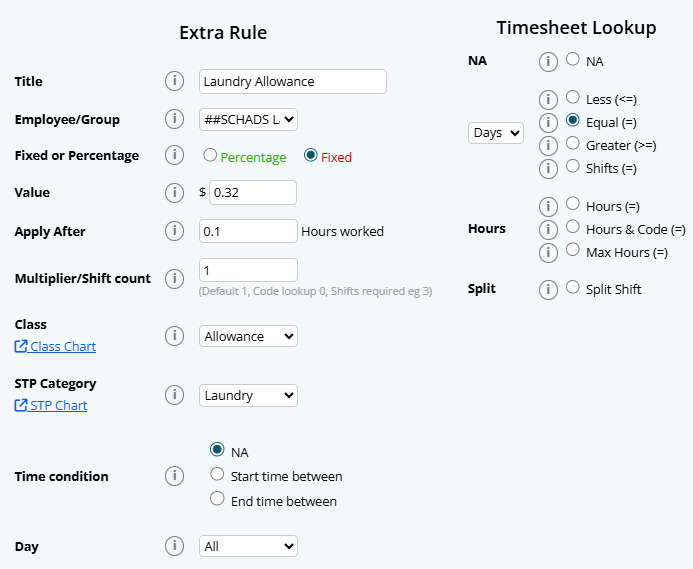Click the info icon next to Split Shift
This screenshot has height=569, width=693.
548,289
